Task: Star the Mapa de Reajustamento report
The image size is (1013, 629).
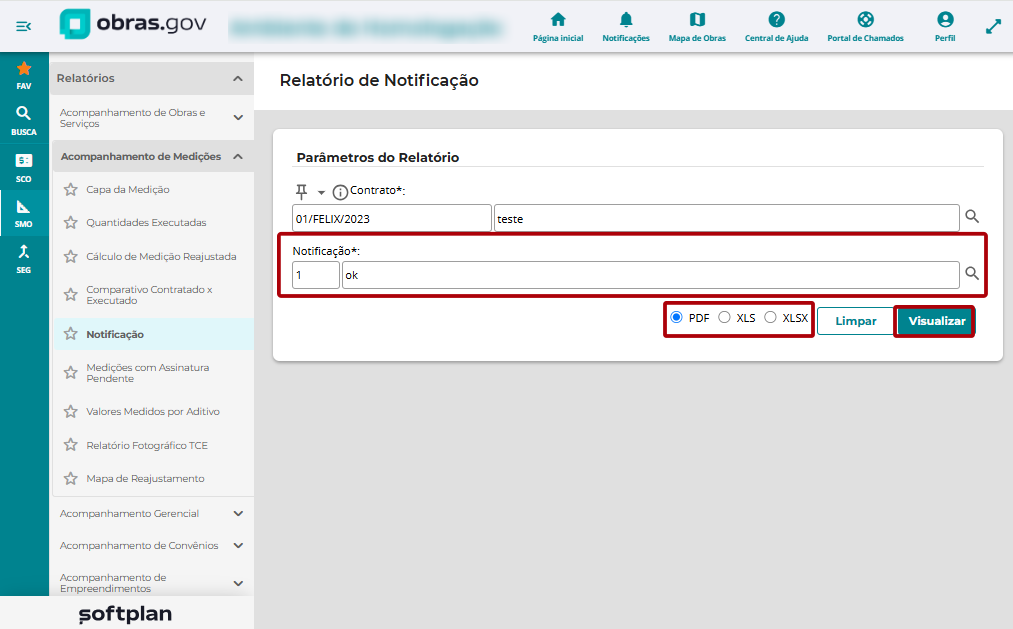Action: [x=70, y=479]
